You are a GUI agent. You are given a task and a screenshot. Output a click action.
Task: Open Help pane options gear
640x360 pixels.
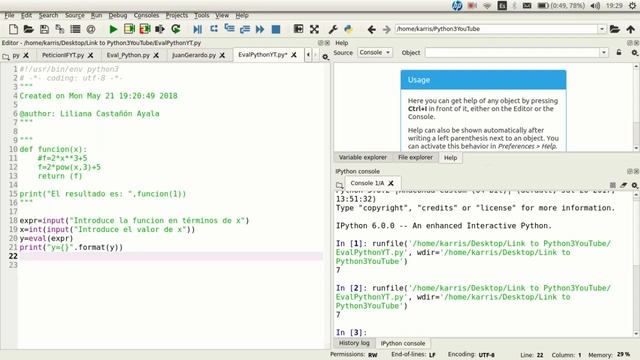tap(634, 53)
